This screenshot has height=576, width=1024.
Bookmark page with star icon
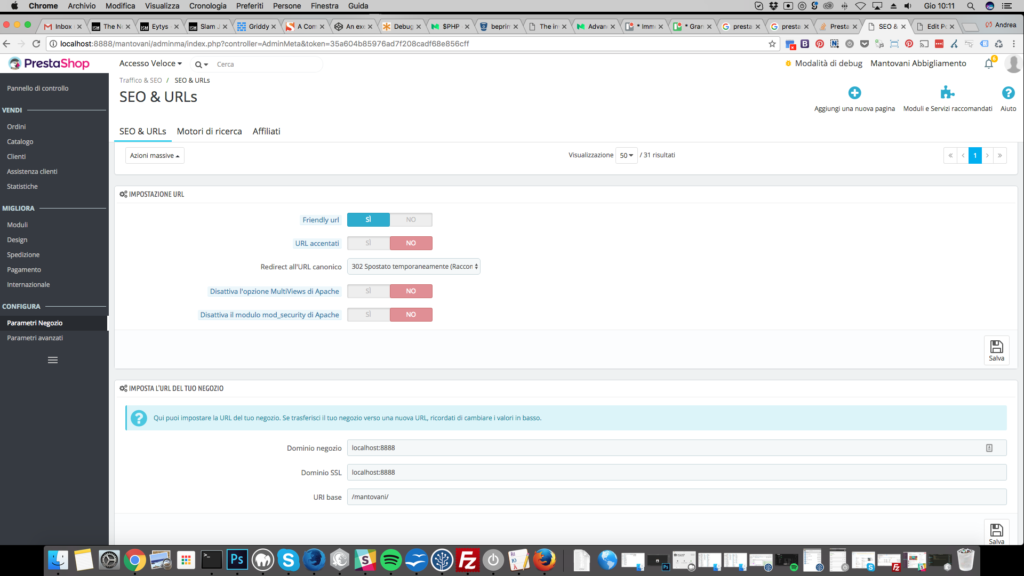772,44
